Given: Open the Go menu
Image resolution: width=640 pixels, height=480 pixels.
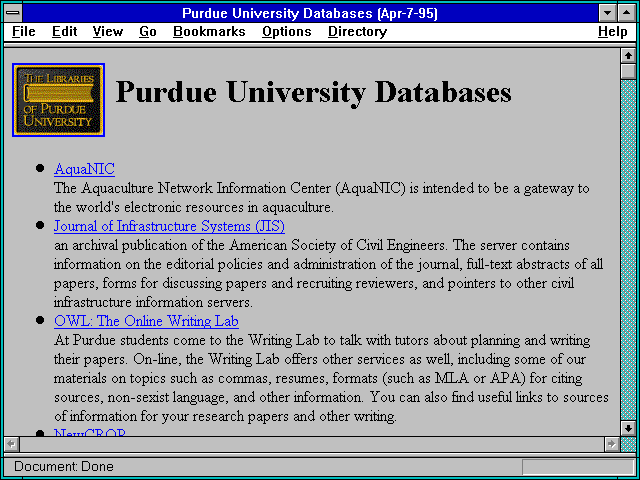Looking at the screenshot, I should tap(147, 31).
